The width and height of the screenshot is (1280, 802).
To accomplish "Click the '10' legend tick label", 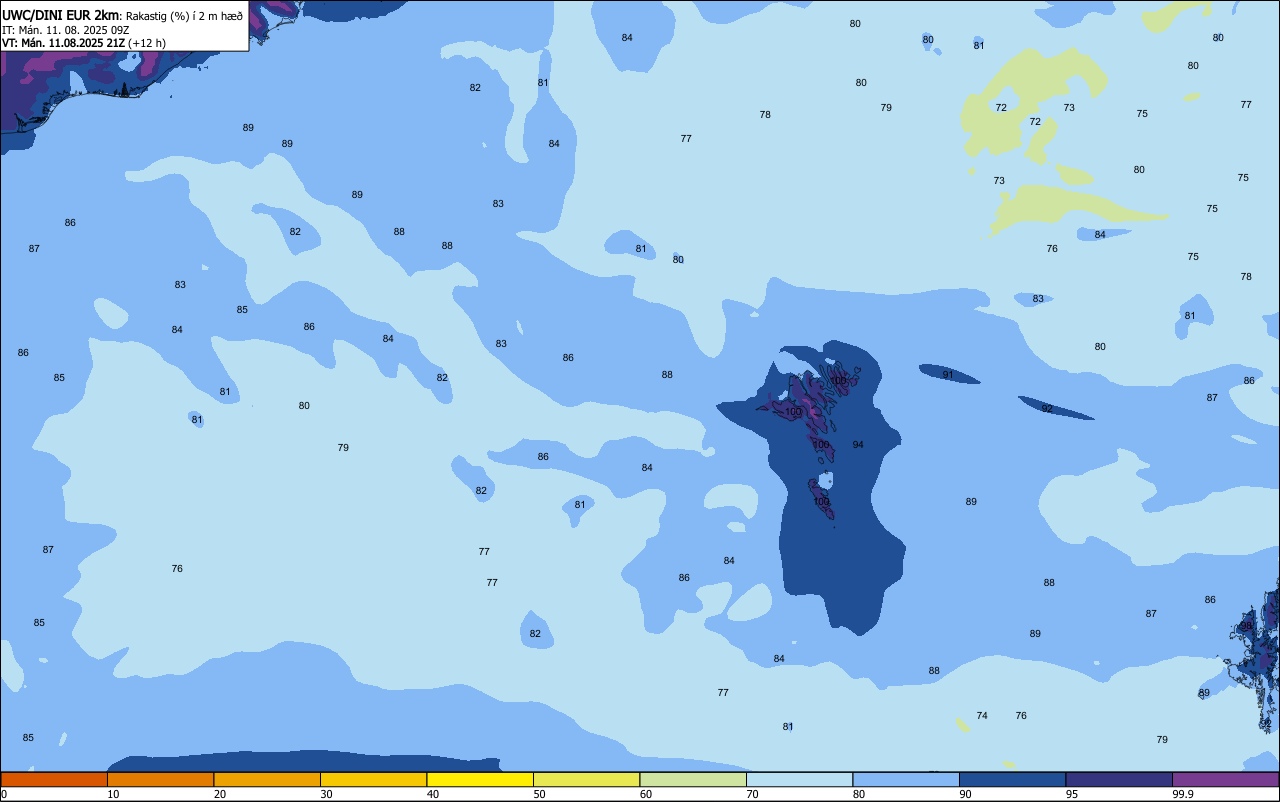I will 114,794.
